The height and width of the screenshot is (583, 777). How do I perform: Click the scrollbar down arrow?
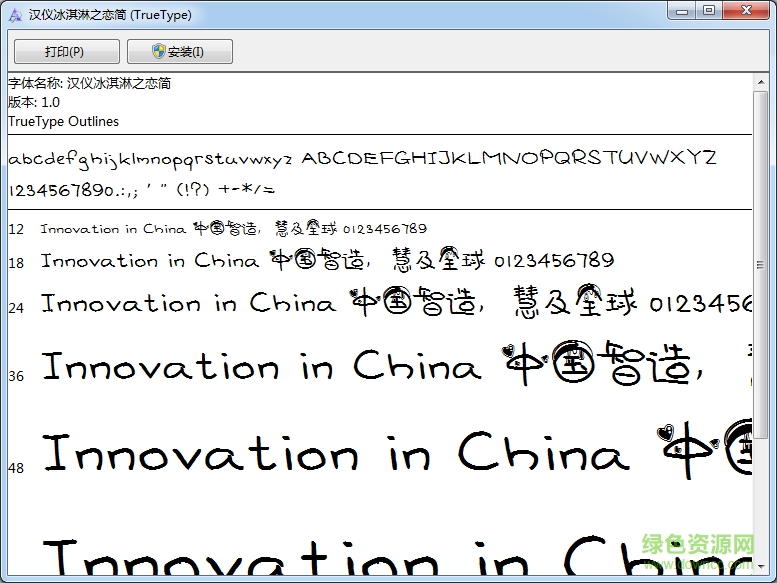point(761,566)
